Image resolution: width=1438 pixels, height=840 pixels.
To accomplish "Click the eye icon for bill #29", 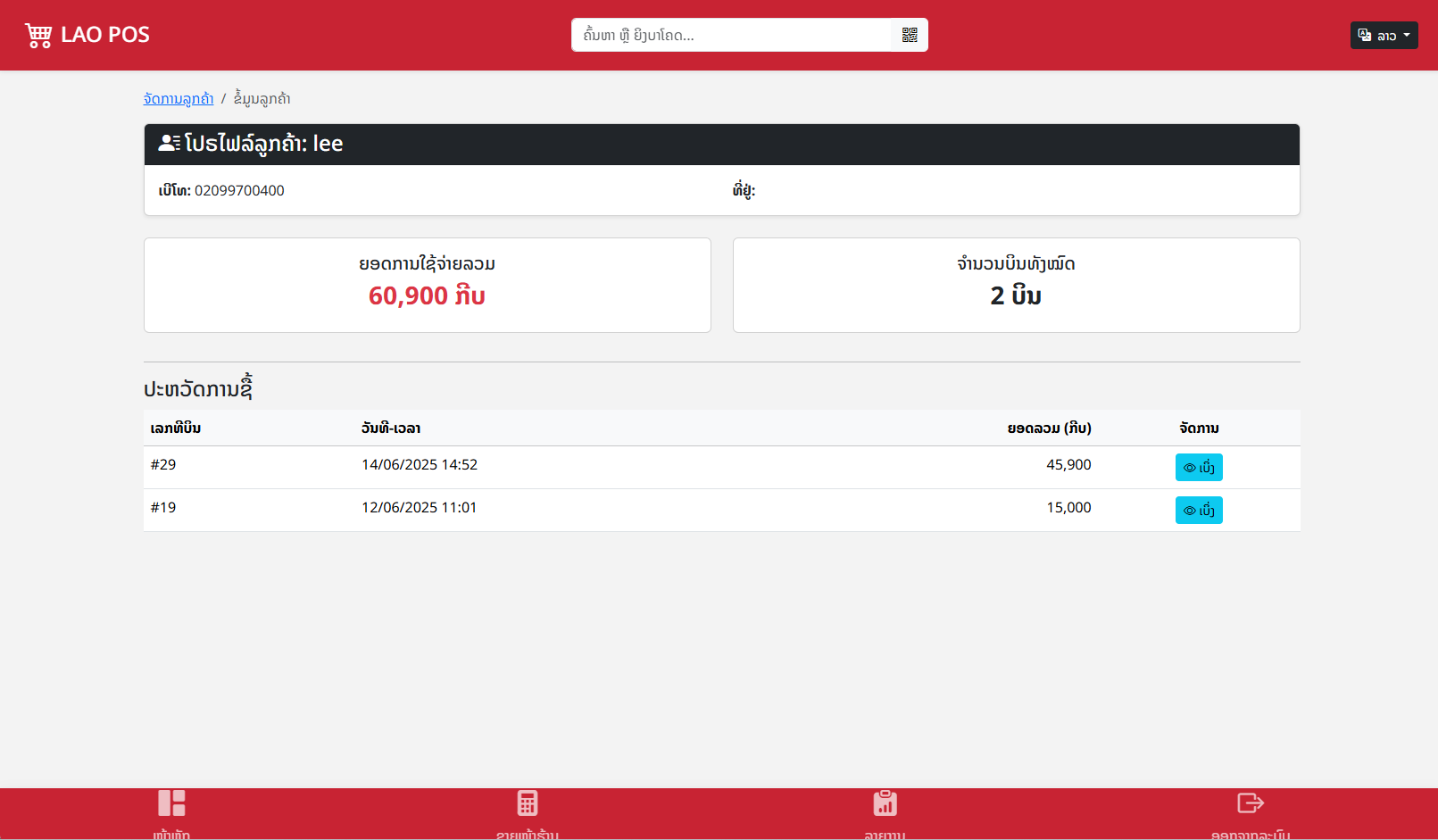I will click(1189, 468).
